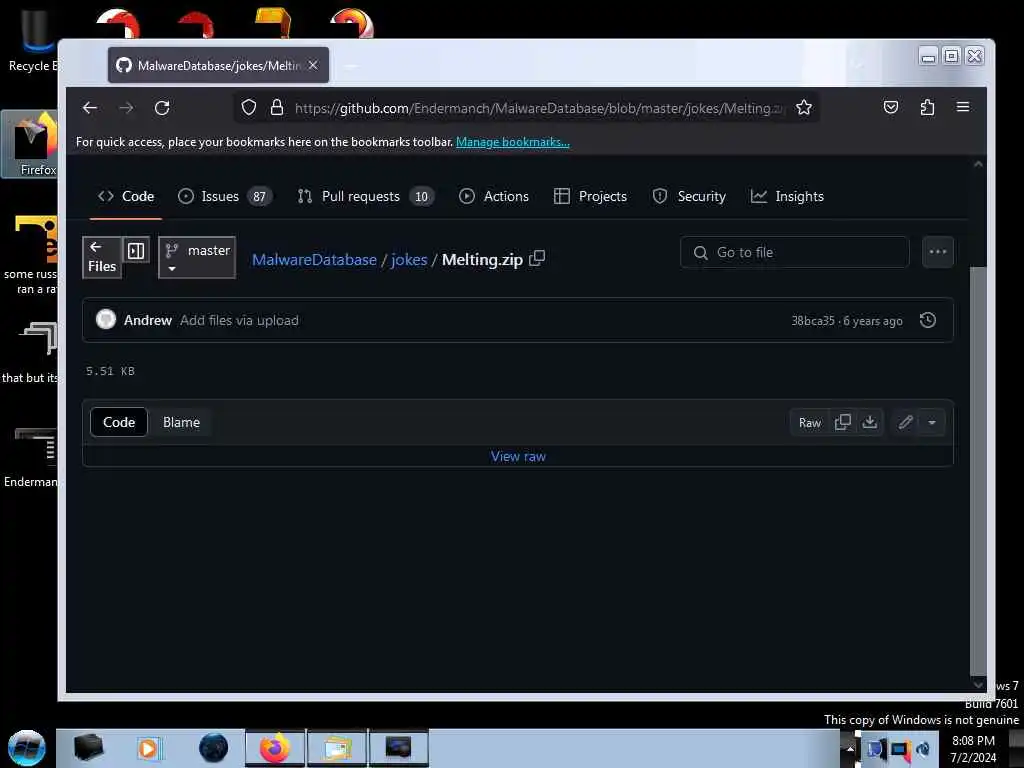Save to Pocket icon in toolbar

pyautogui.click(x=891, y=108)
